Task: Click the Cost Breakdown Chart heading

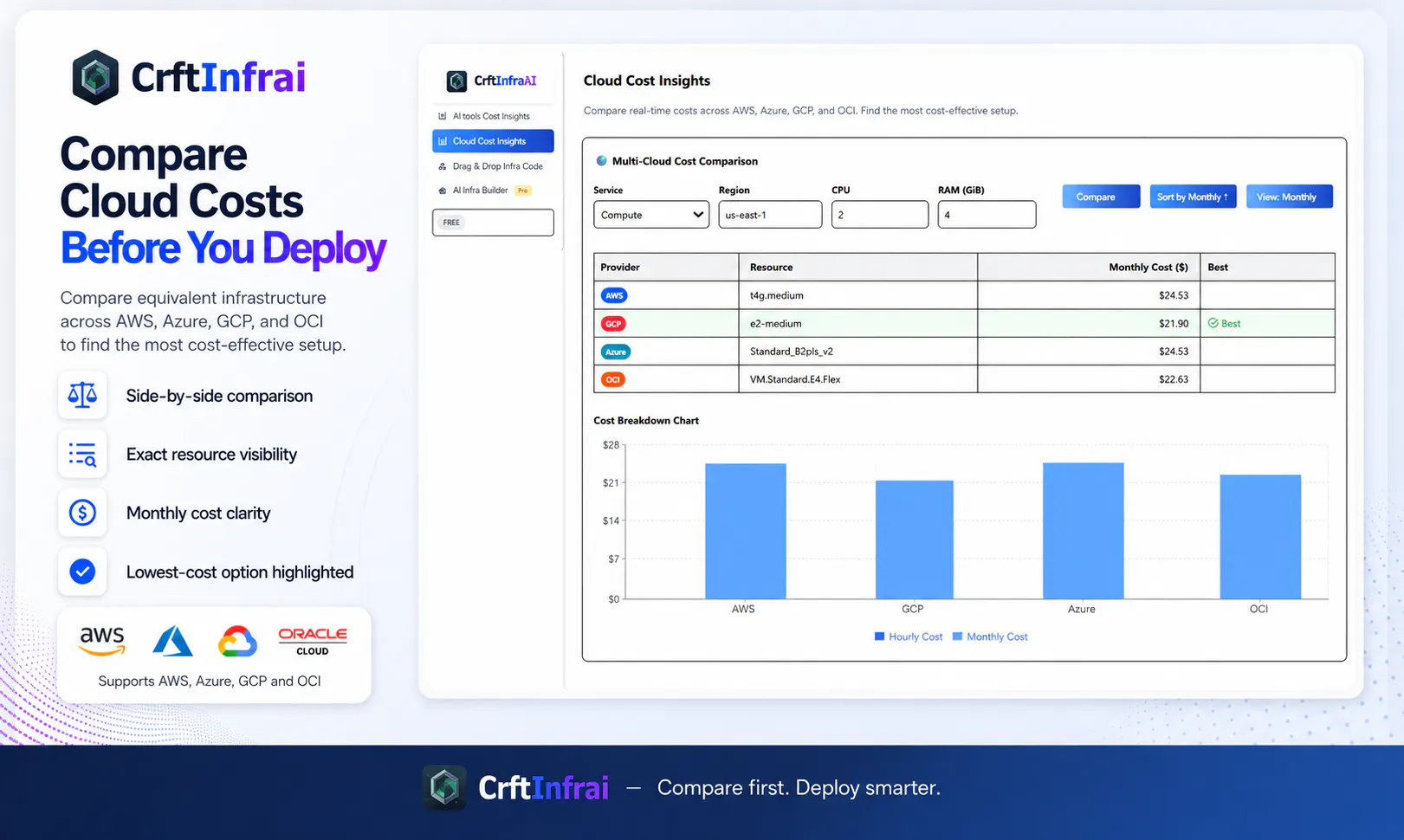Action: pos(646,420)
